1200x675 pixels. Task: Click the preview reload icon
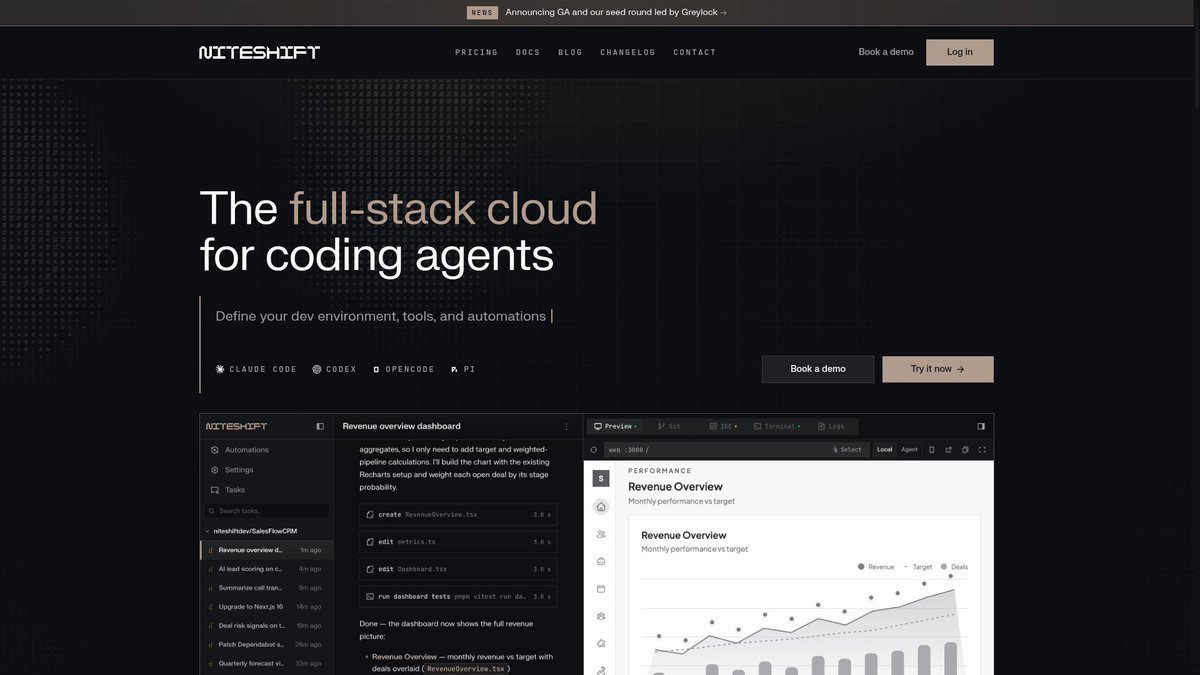594,450
